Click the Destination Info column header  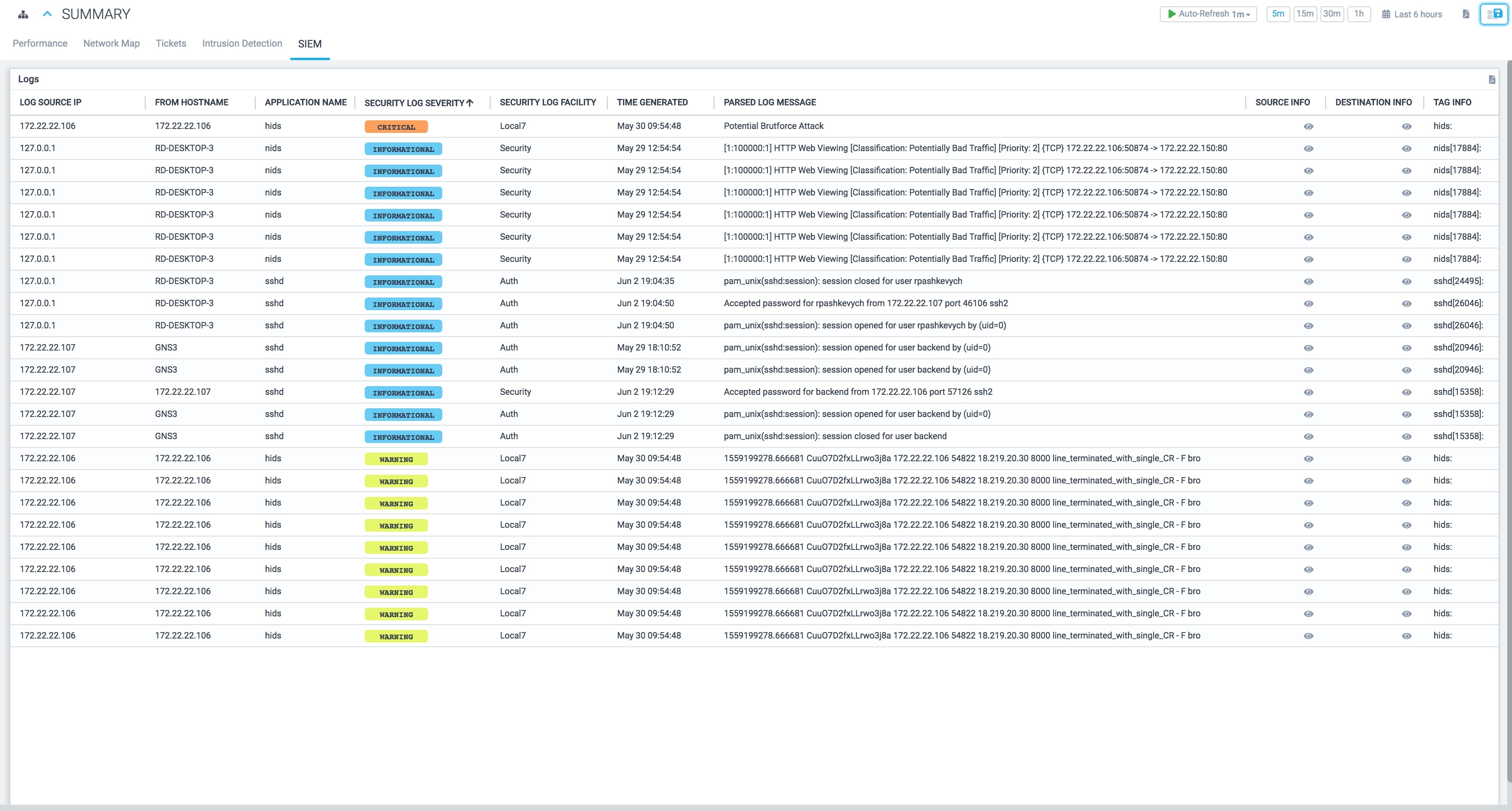pos(1374,102)
